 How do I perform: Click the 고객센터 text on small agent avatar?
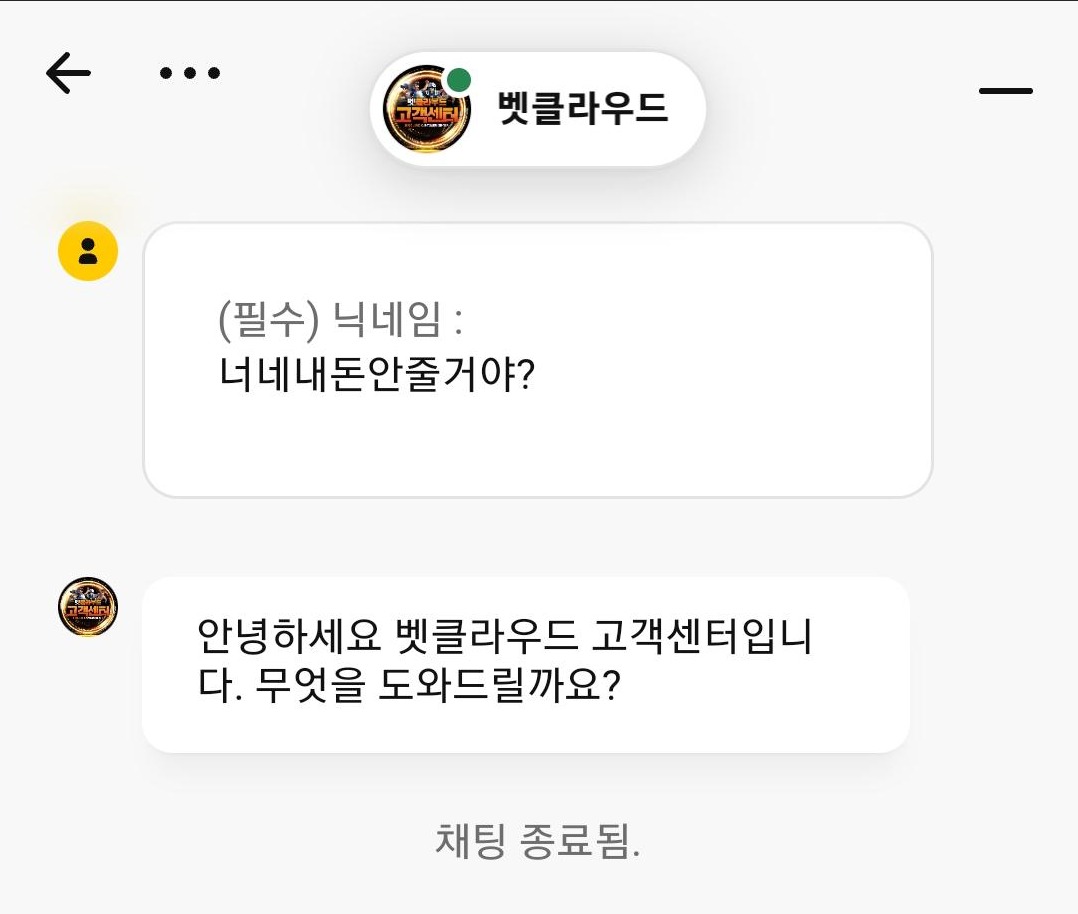coord(88,611)
